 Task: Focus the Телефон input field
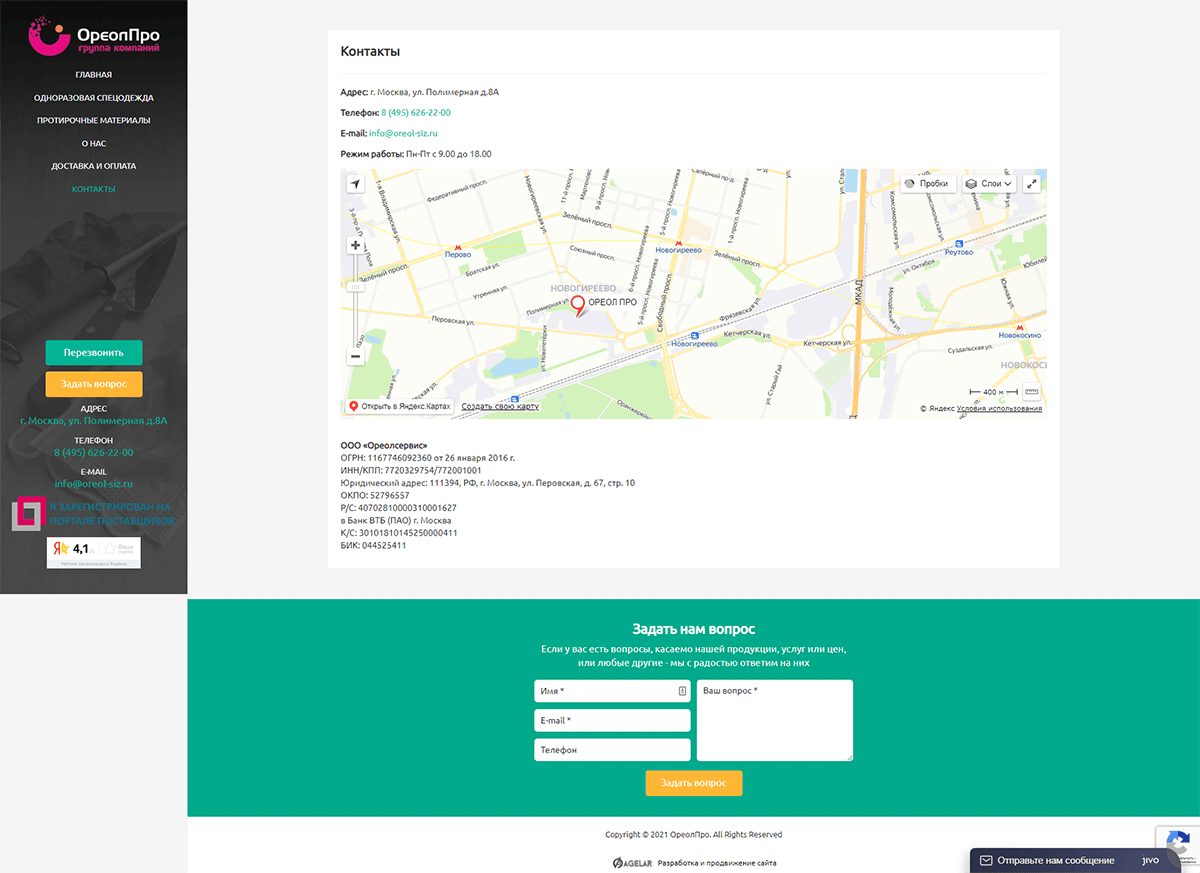(612, 750)
